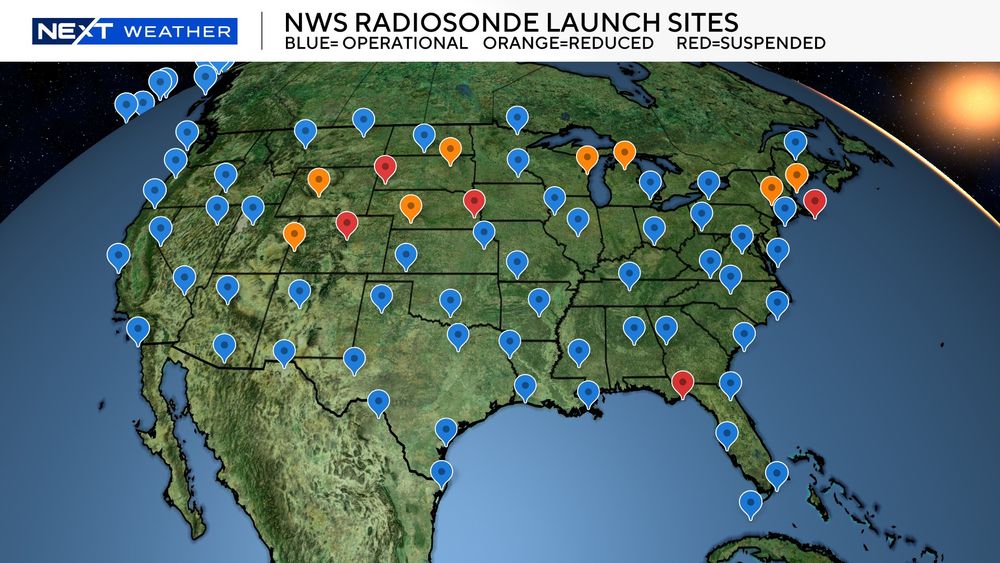Image resolution: width=1000 pixels, height=563 pixels.
Task: Click the 'ORANGE=REDUCED' legend text
Action: point(568,43)
